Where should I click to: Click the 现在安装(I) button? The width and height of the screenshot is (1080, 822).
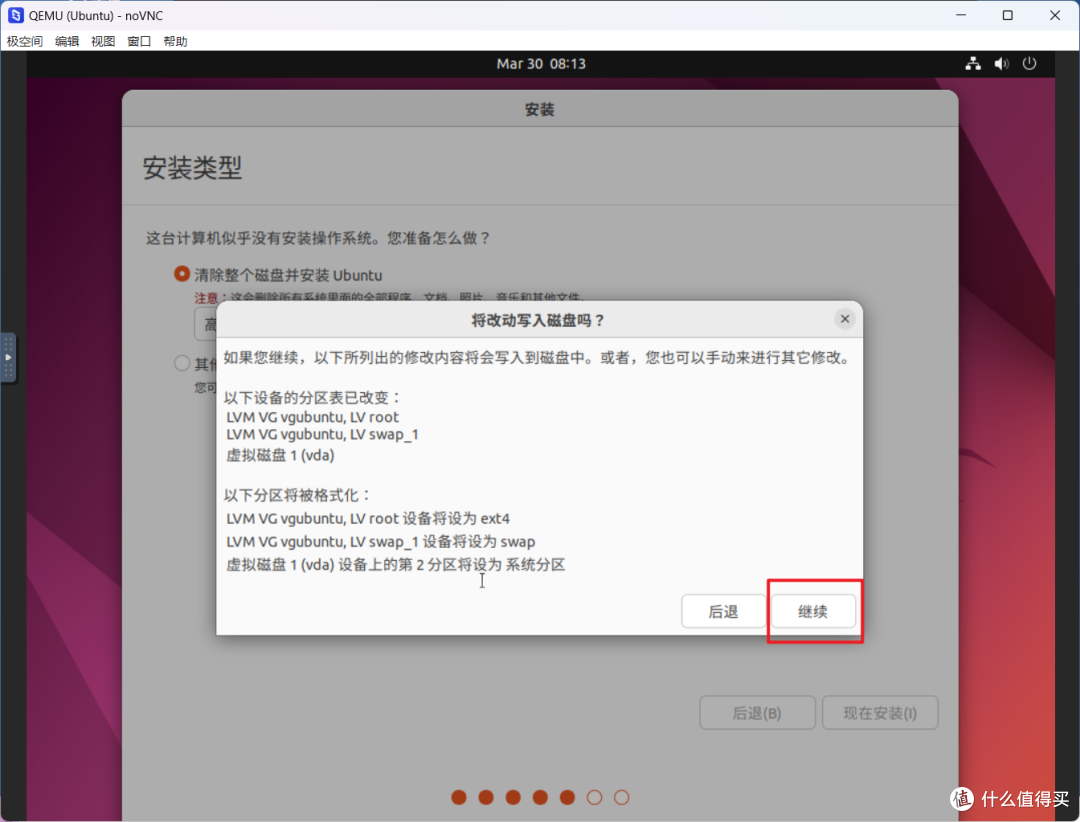pyautogui.click(x=880, y=713)
